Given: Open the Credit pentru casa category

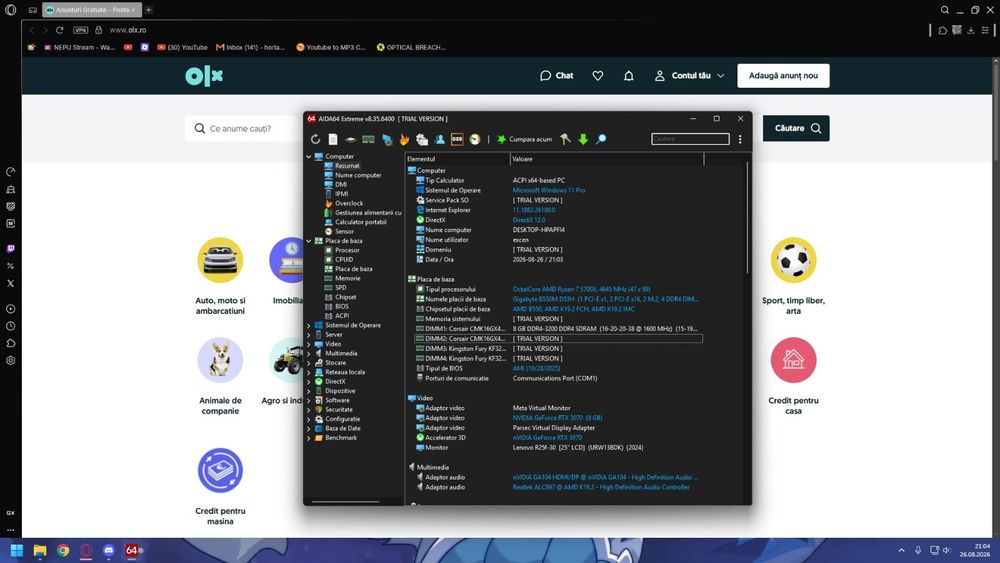Looking at the screenshot, I should point(793,376).
